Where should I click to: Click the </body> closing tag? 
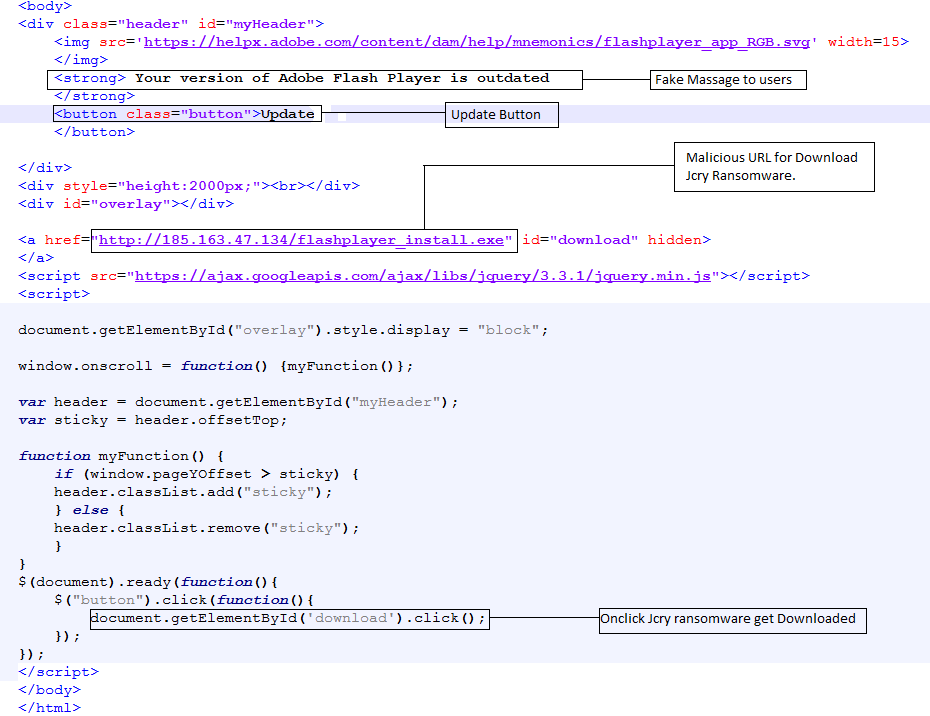50,690
